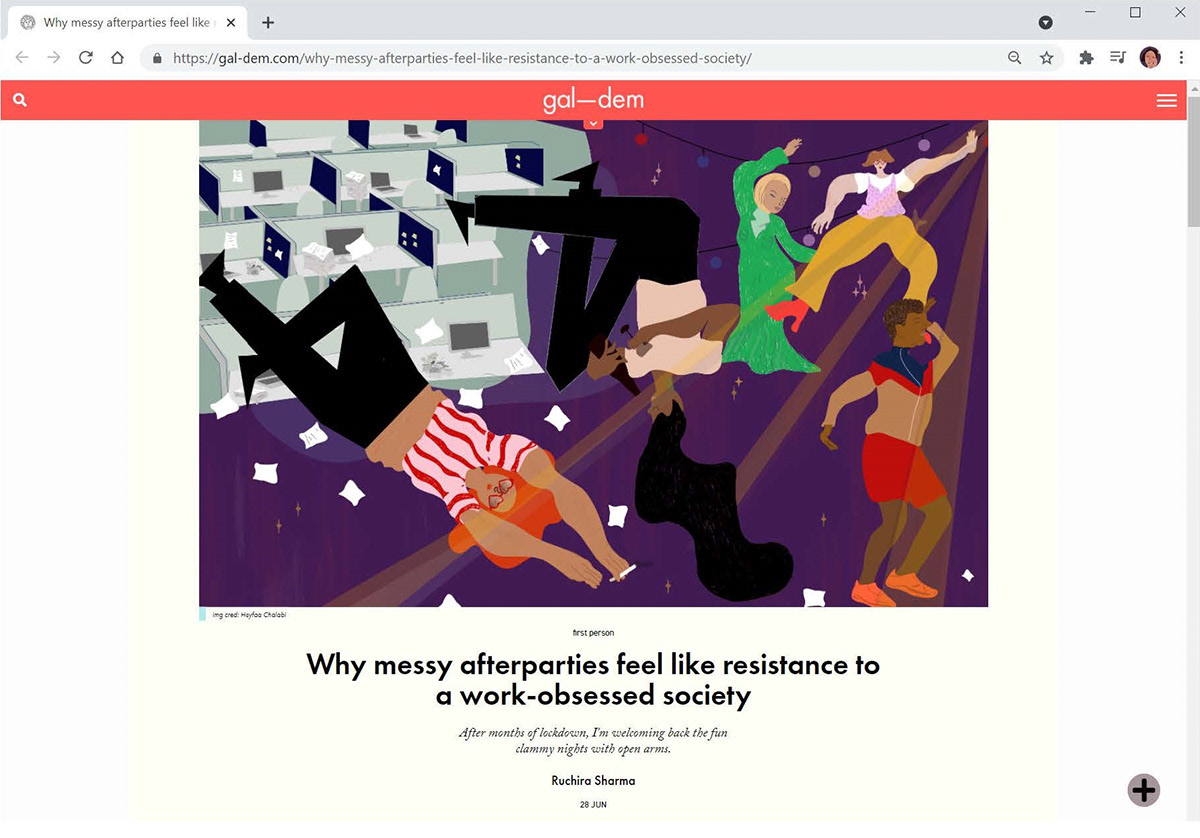Open a new browser tab
1200x838 pixels.
pos(268,22)
